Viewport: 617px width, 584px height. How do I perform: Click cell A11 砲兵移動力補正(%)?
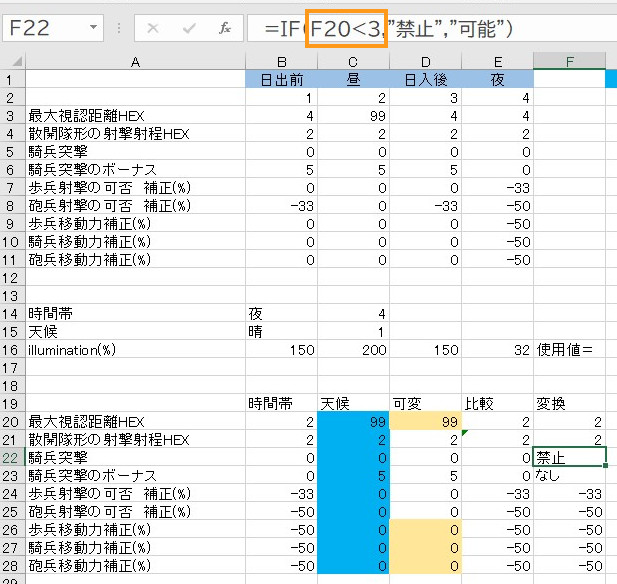coord(135,260)
